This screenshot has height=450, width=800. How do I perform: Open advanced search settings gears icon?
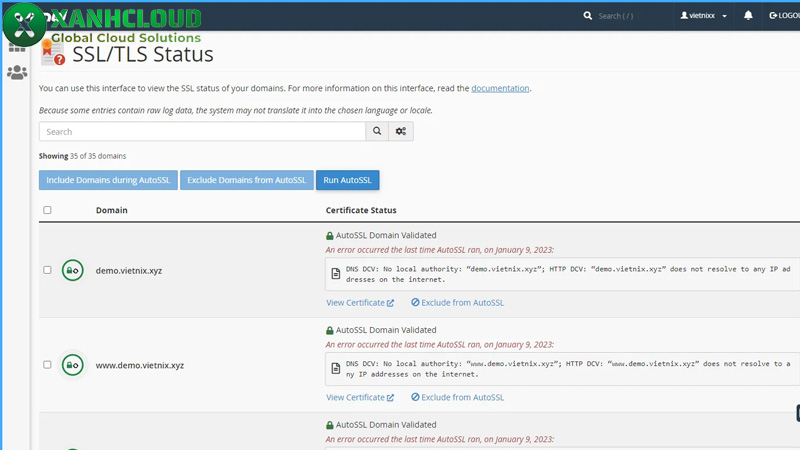(x=401, y=131)
